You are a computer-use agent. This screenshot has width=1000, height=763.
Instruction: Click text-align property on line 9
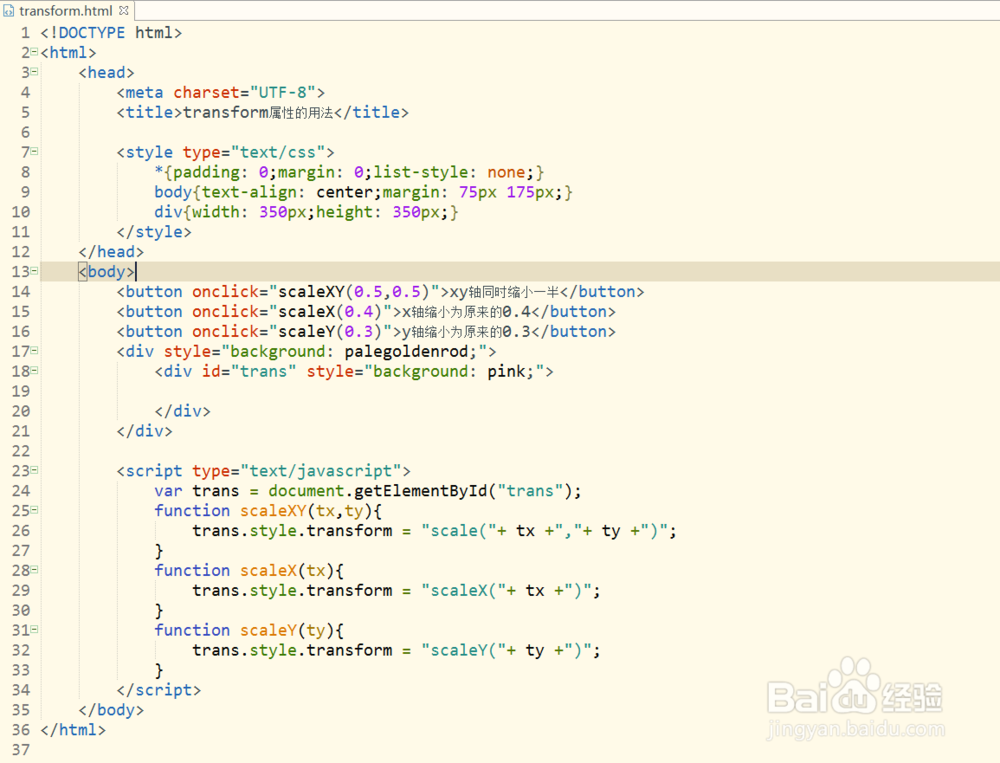point(249,192)
